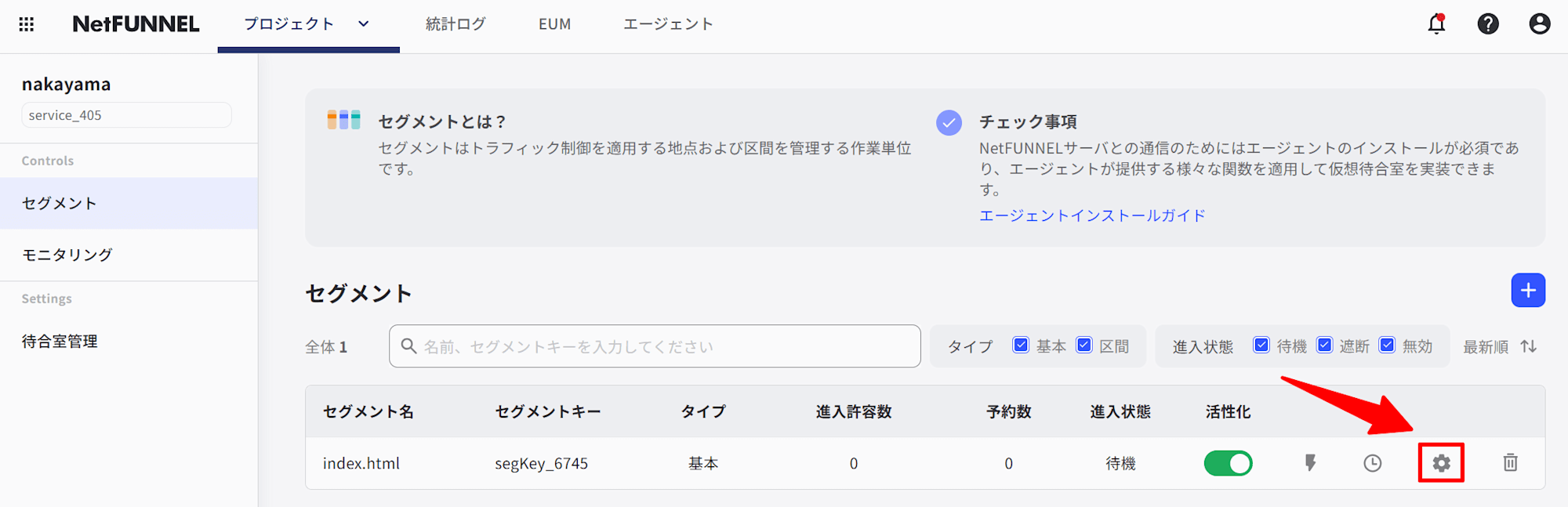The width and height of the screenshot is (1568, 507).
Task: Open the エージェントインストールガイド link
Action: point(1092,215)
